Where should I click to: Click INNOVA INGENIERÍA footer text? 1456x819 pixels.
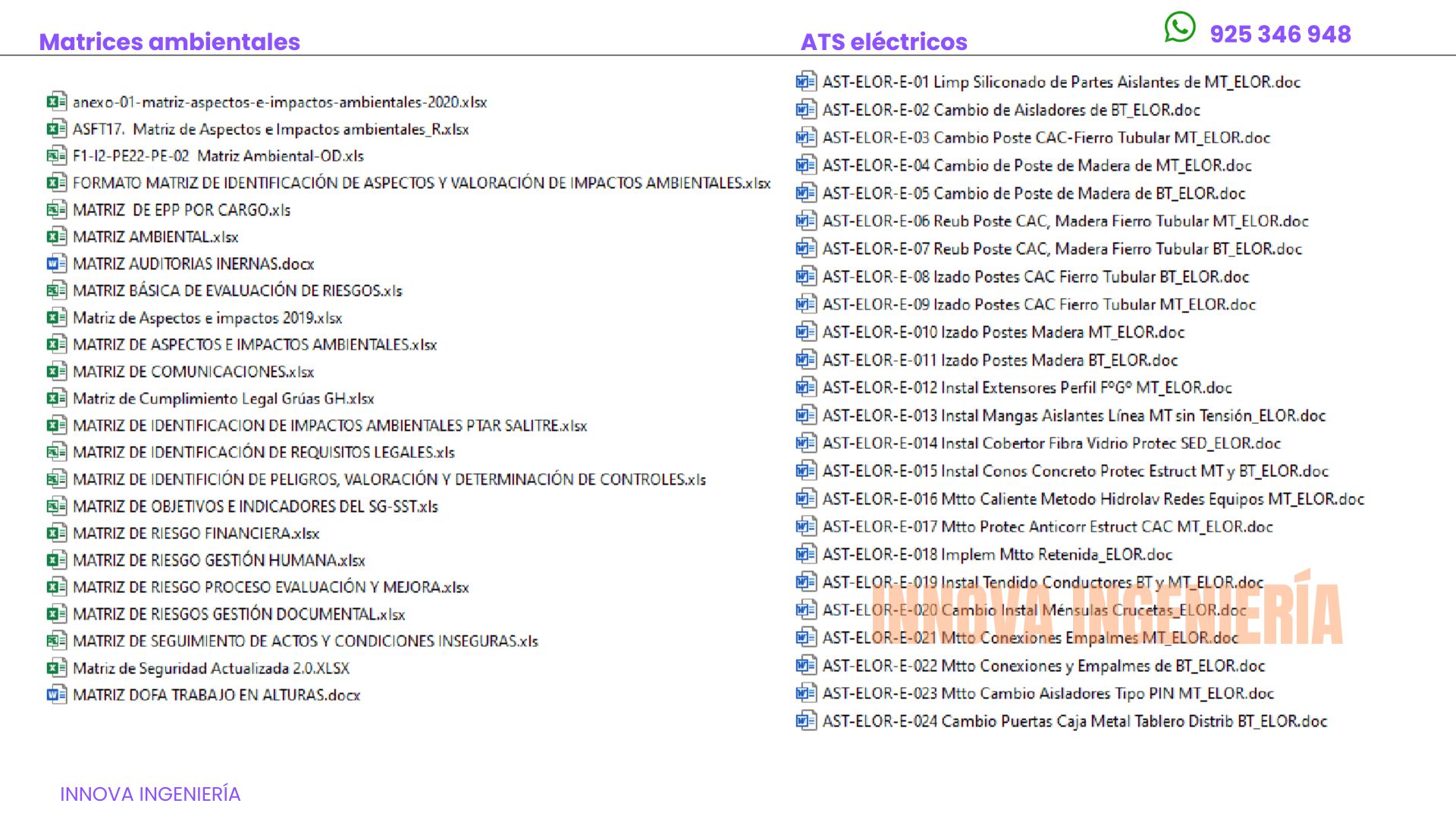[150, 794]
